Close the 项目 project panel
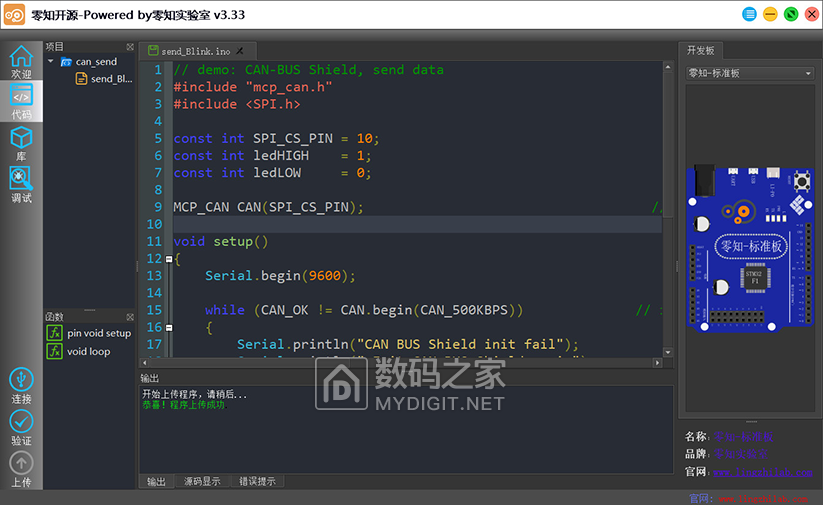This screenshot has height=505, width=823. click(x=130, y=47)
